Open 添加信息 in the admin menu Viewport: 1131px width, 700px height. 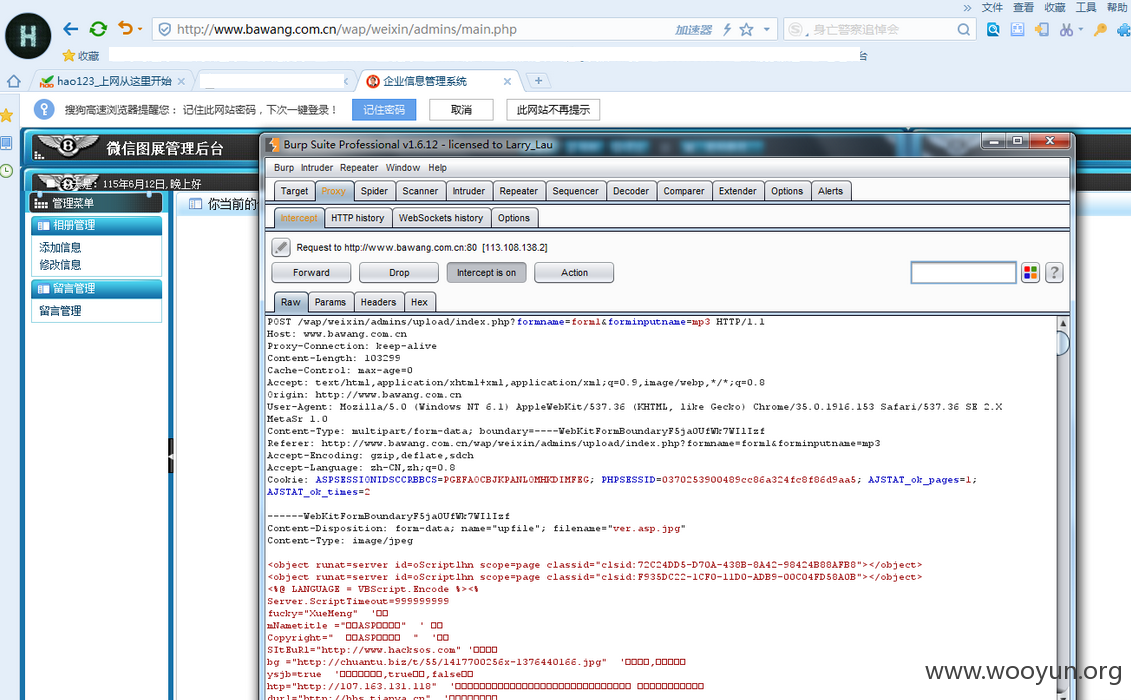pos(60,248)
